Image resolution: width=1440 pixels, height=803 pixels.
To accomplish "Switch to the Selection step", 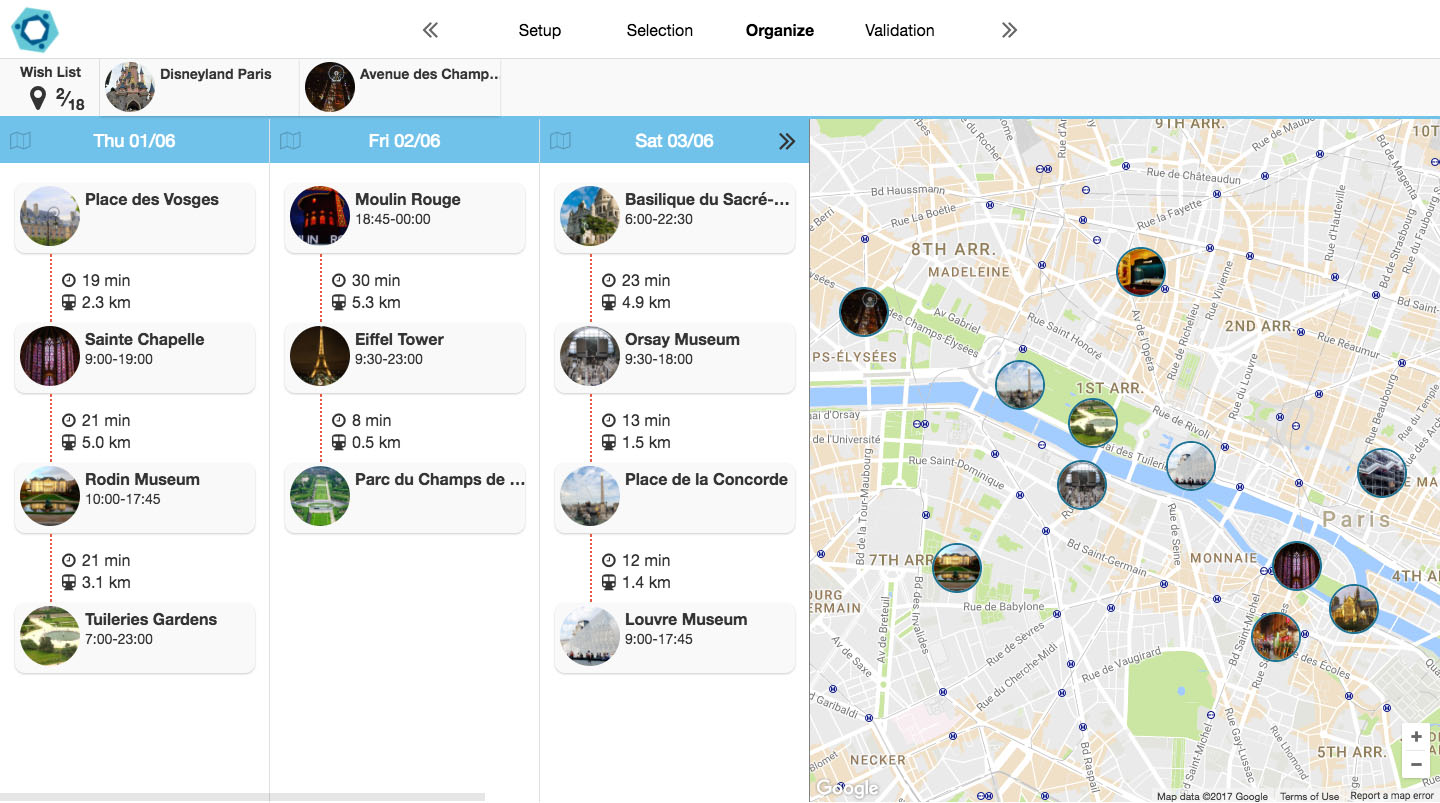I will [660, 30].
